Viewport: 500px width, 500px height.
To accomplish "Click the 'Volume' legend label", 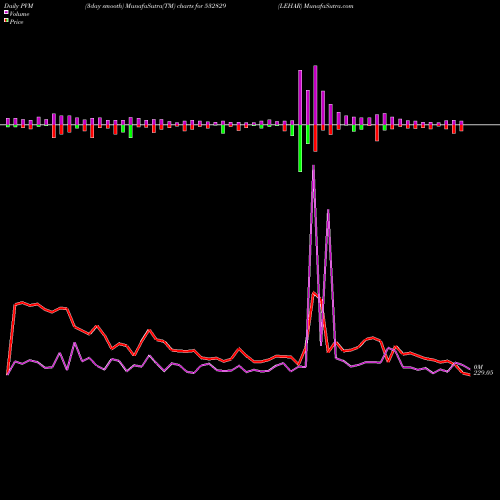I will pos(19,14).
